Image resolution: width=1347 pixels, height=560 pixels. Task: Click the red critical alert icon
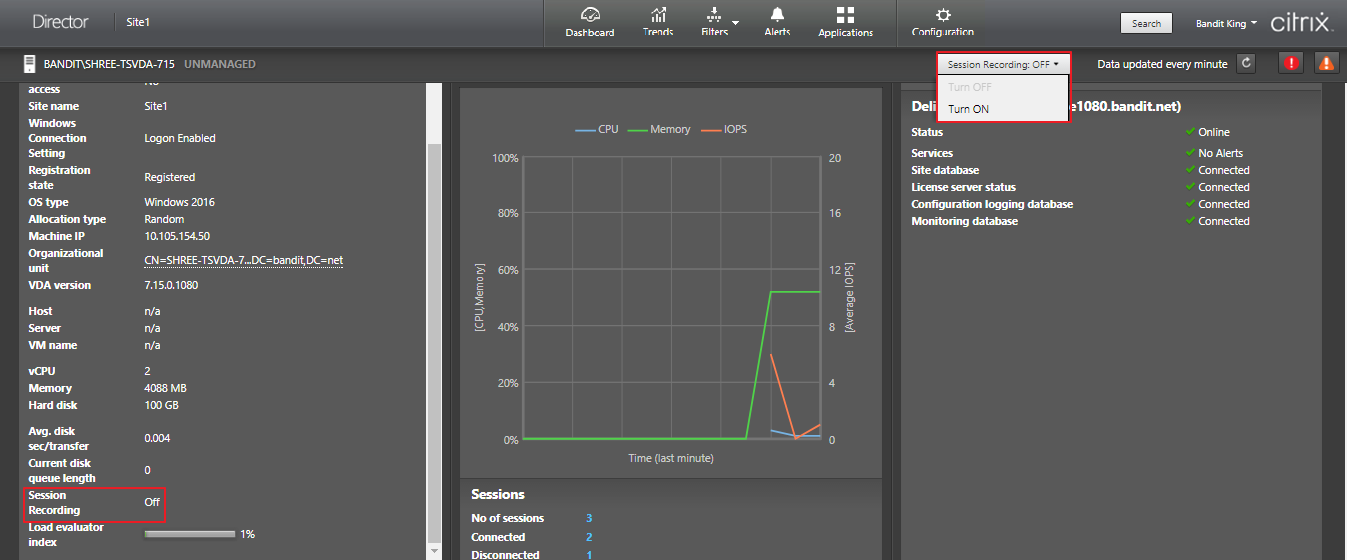(x=1290, y=63)
